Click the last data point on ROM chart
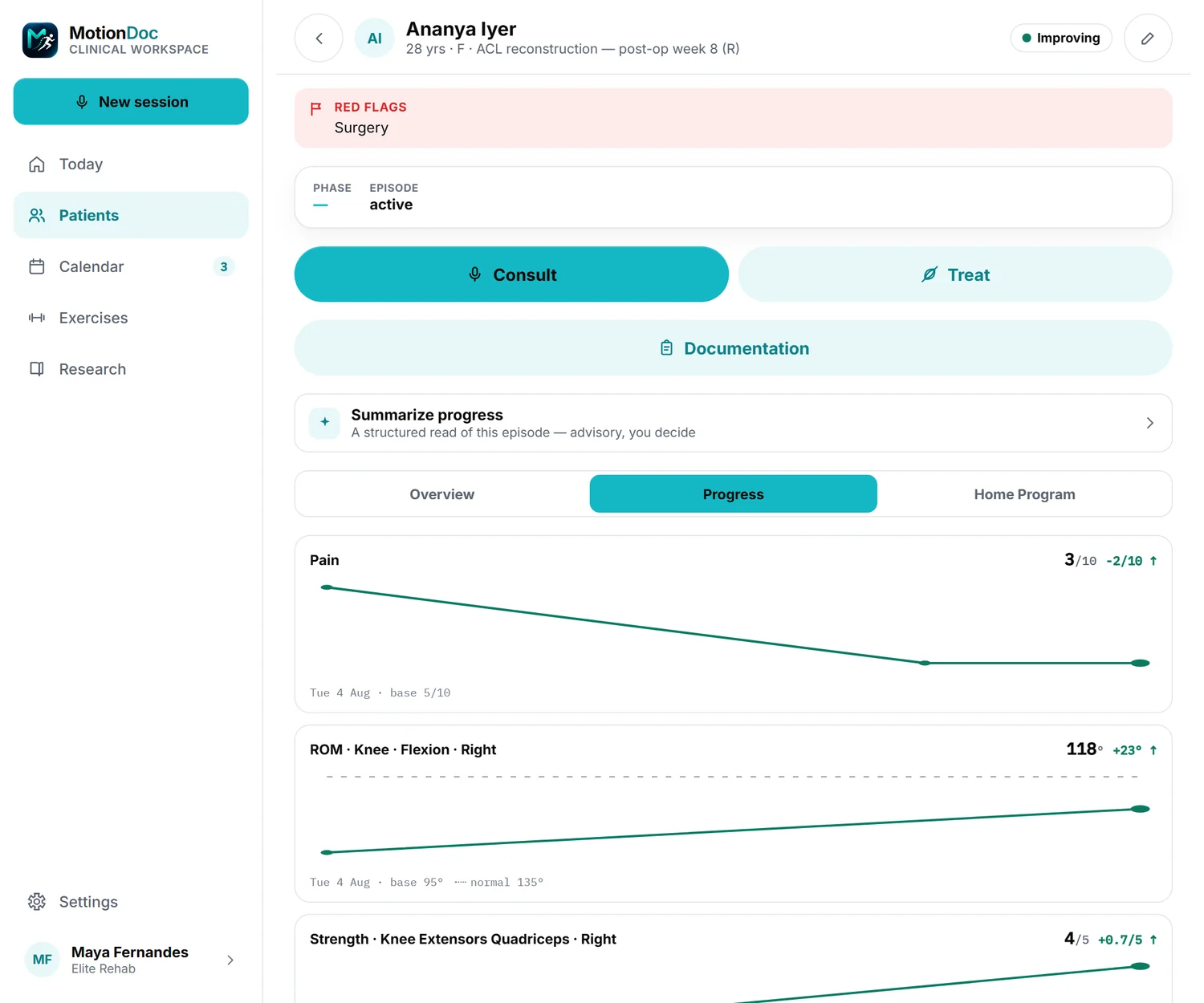This screenshot has width=1204, height=1003. tap(1141, 809)
